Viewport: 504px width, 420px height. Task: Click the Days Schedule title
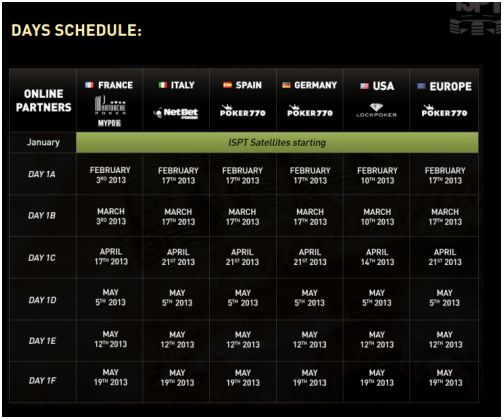[77, 30]
